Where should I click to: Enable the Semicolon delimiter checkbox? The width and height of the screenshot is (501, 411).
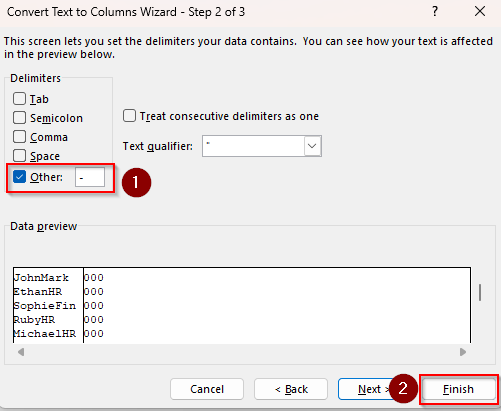click(19, 118)
